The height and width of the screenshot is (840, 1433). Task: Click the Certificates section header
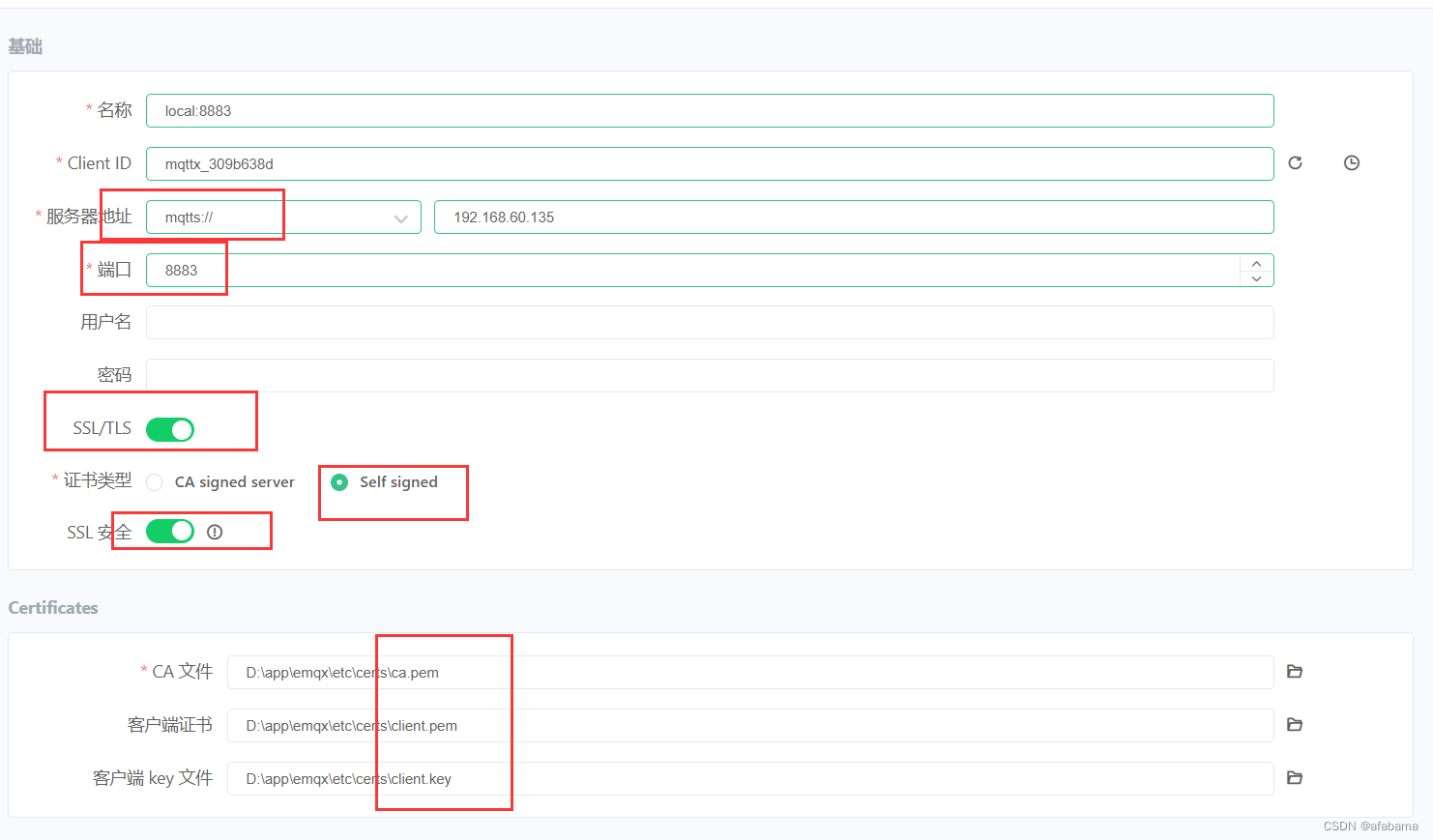(x=52, y=607)
